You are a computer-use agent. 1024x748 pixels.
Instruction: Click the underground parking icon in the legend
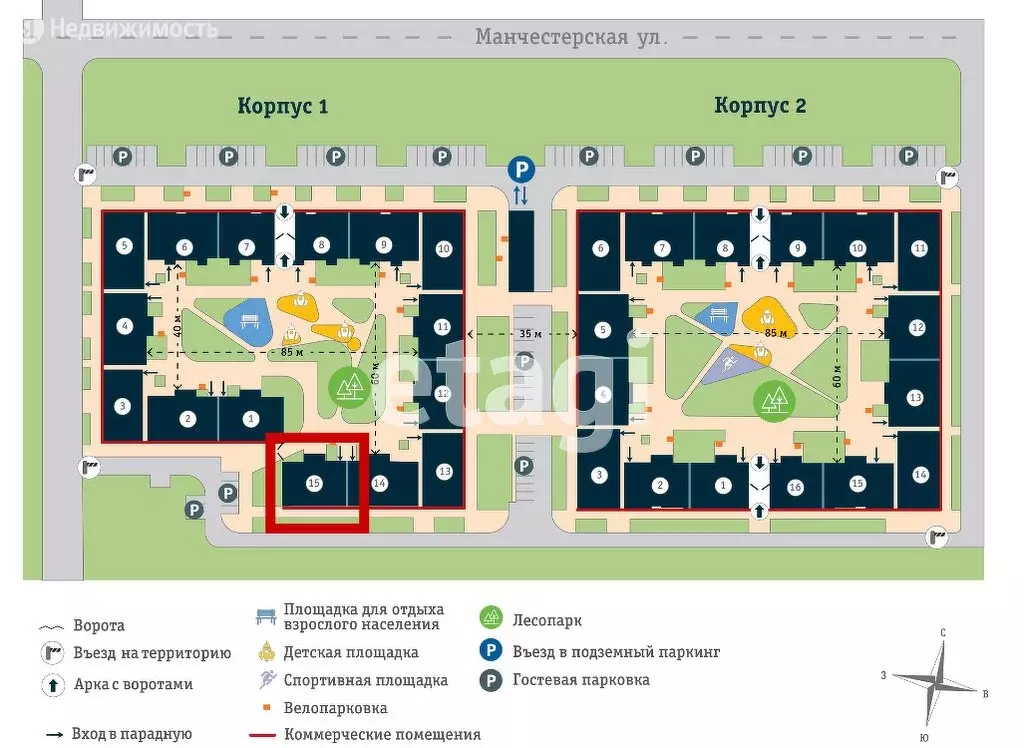point(490,651)
